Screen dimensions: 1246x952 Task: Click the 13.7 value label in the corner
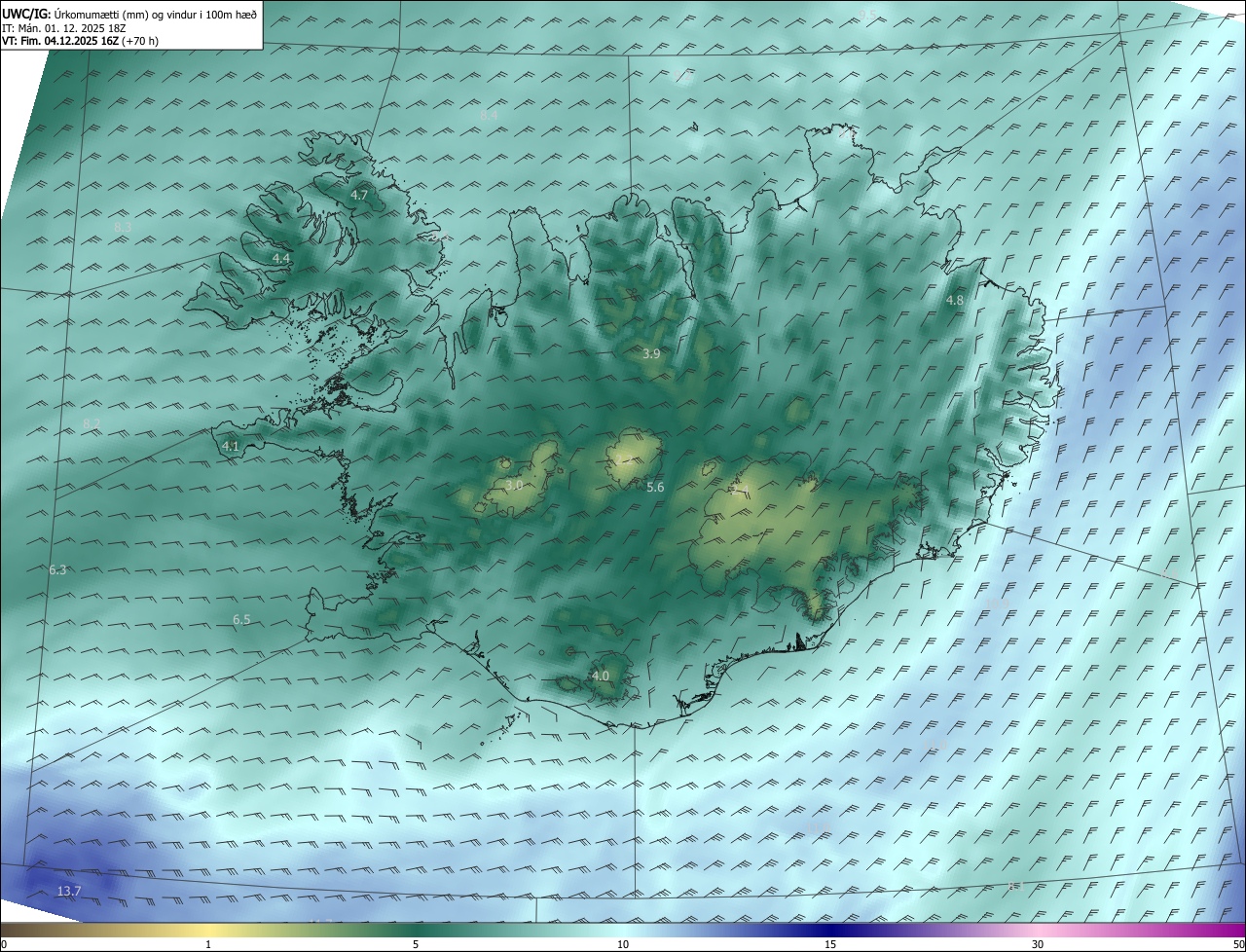tap(69, 891)
